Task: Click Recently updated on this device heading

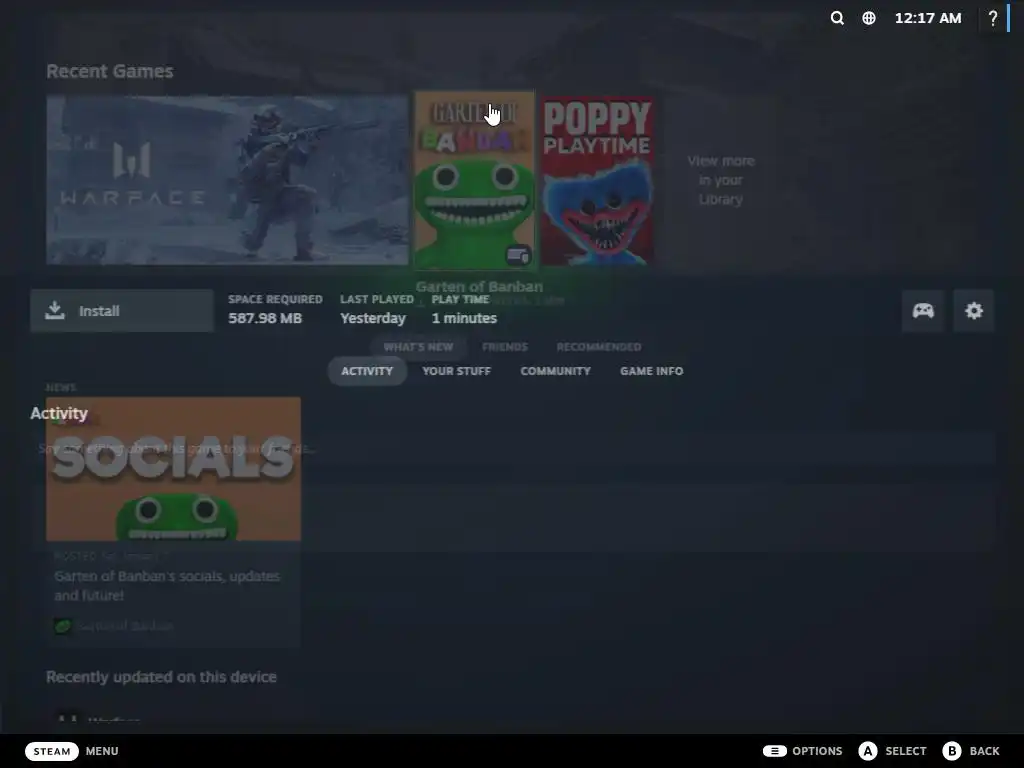Action: click(161, 677)
